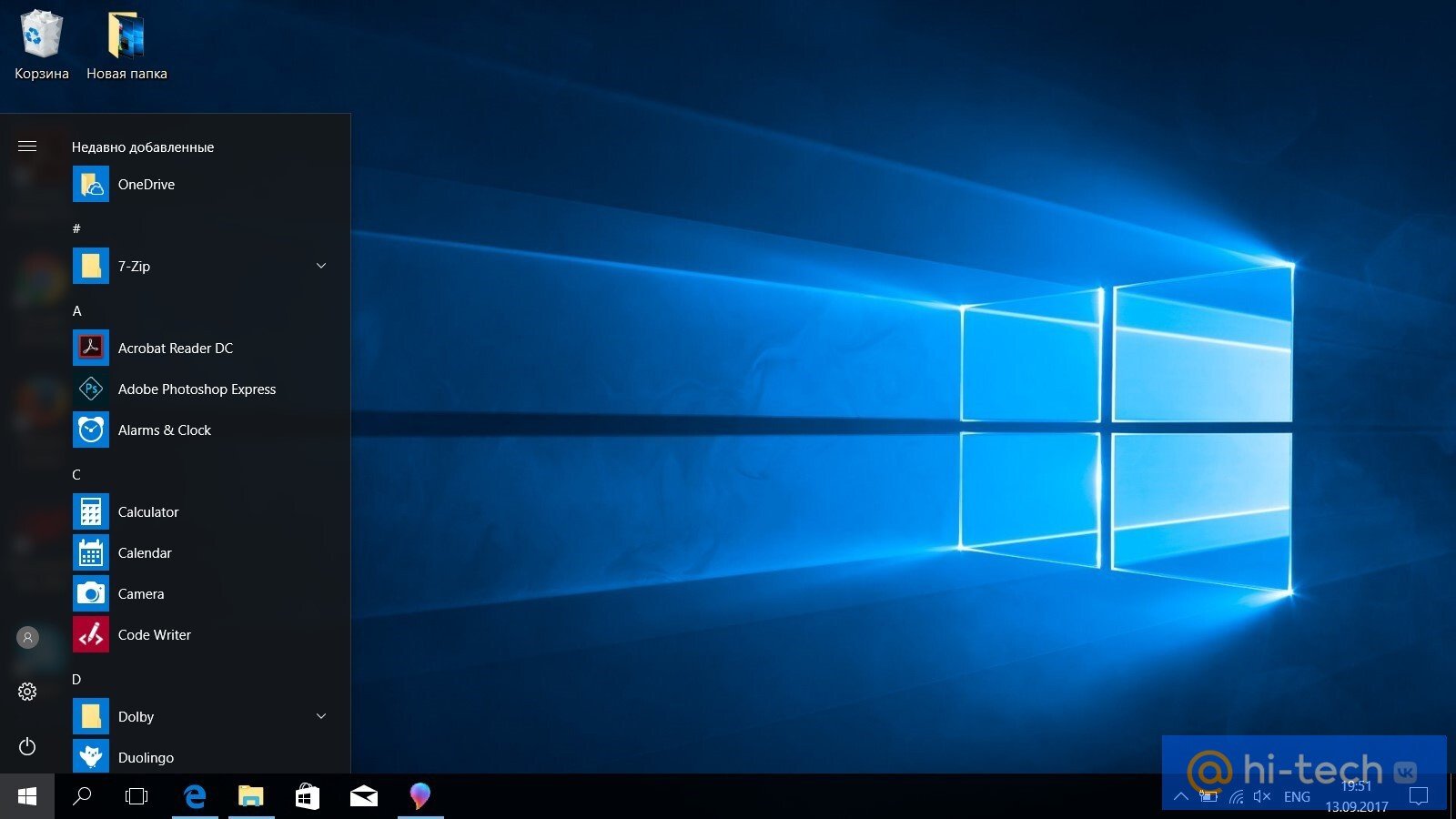Open the Wi-Fi network tray icon
The width and height of the screenshot is (1456, 819).
1236,796
